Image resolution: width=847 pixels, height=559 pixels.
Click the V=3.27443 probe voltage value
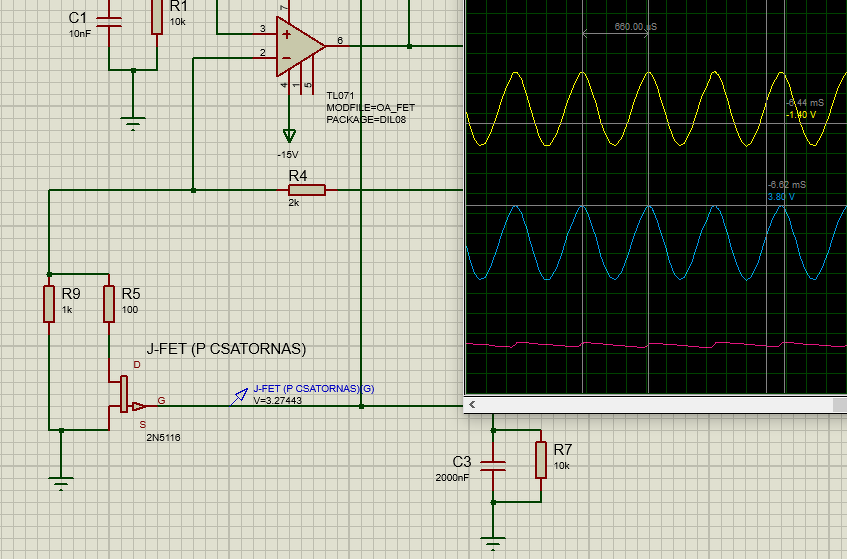pos(278,400)
